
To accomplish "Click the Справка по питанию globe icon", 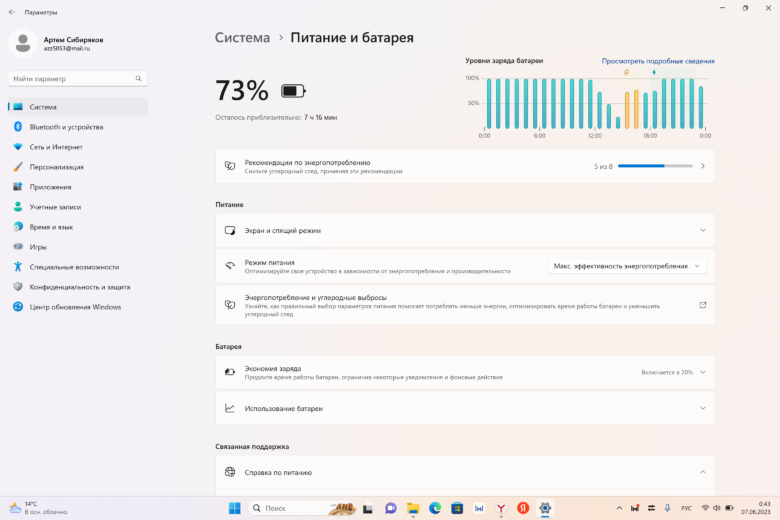I will tap(230, 472).
